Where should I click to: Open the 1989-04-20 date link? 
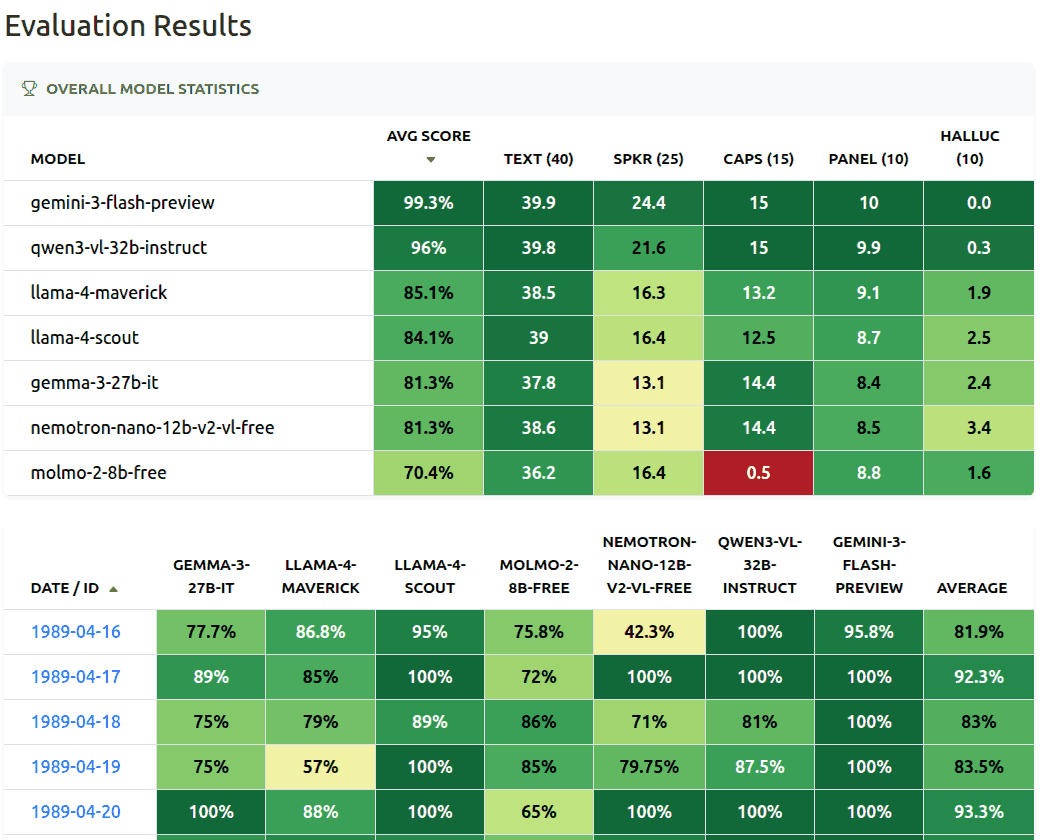tap(76, 812)
